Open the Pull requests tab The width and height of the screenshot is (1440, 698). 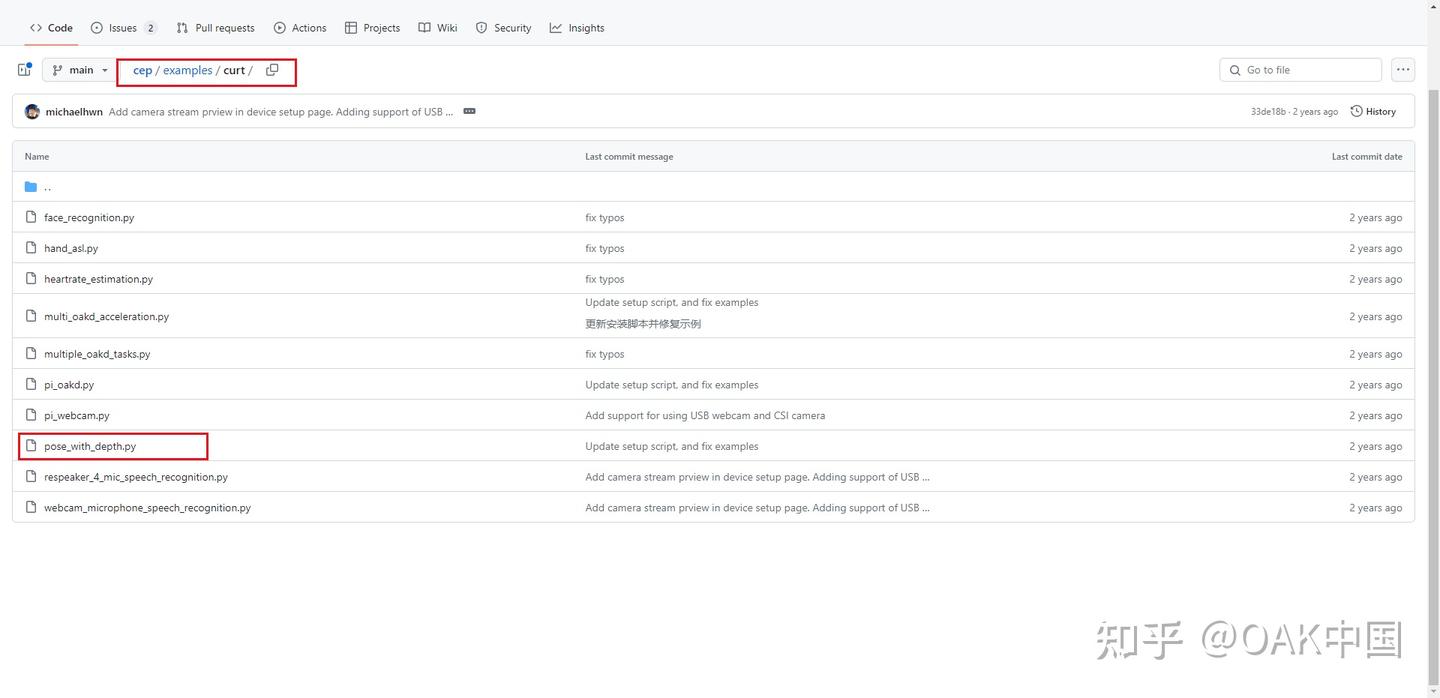[215, 28]
